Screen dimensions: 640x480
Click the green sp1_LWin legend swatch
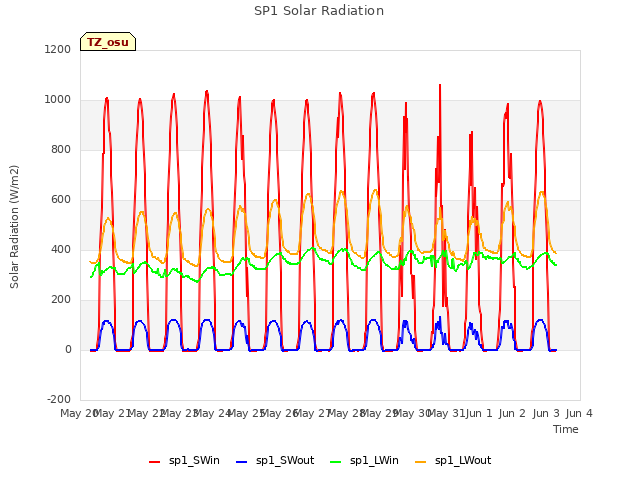click(x=336, y=462)
